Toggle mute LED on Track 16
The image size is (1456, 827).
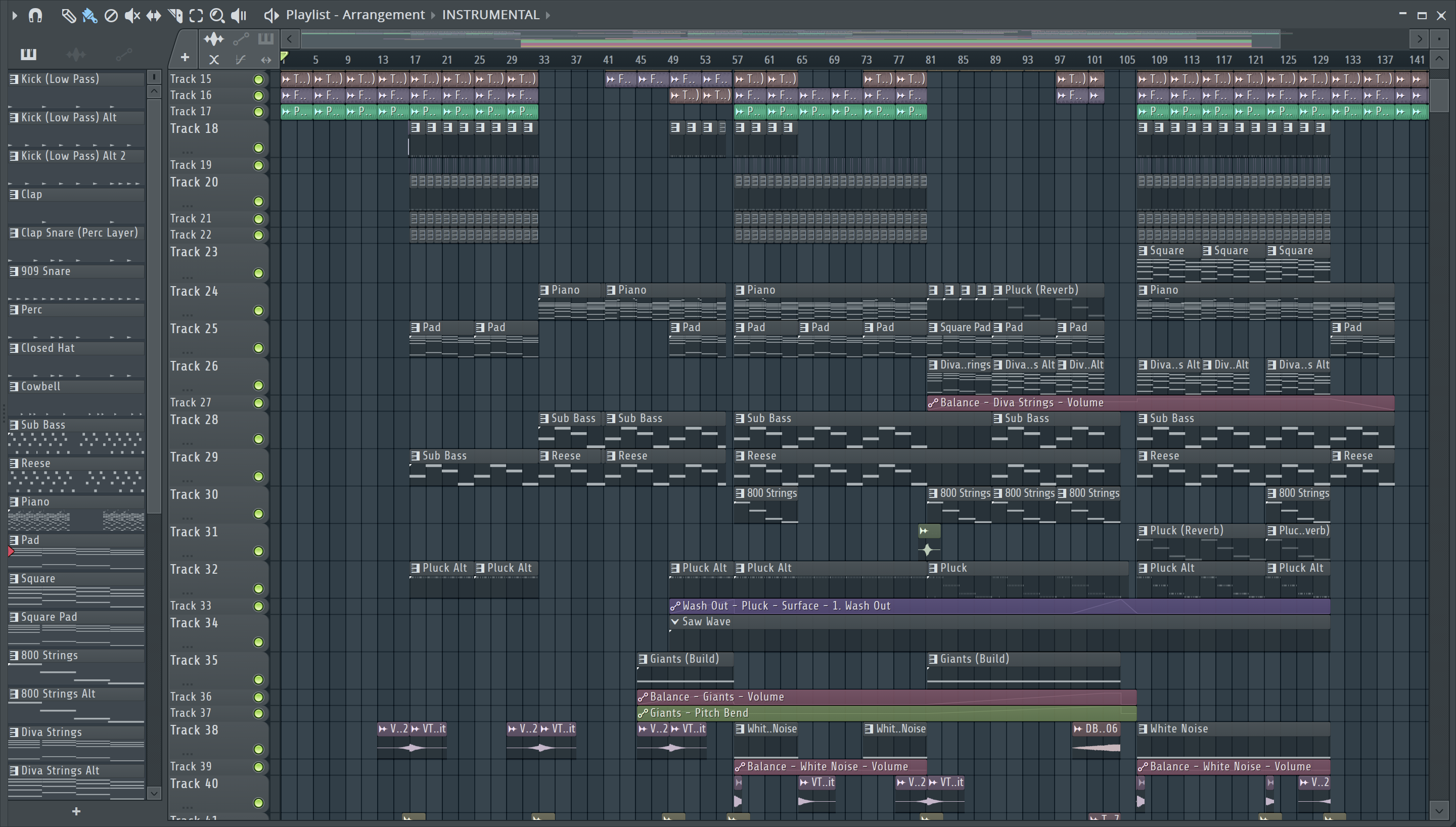tap(258, 96)
